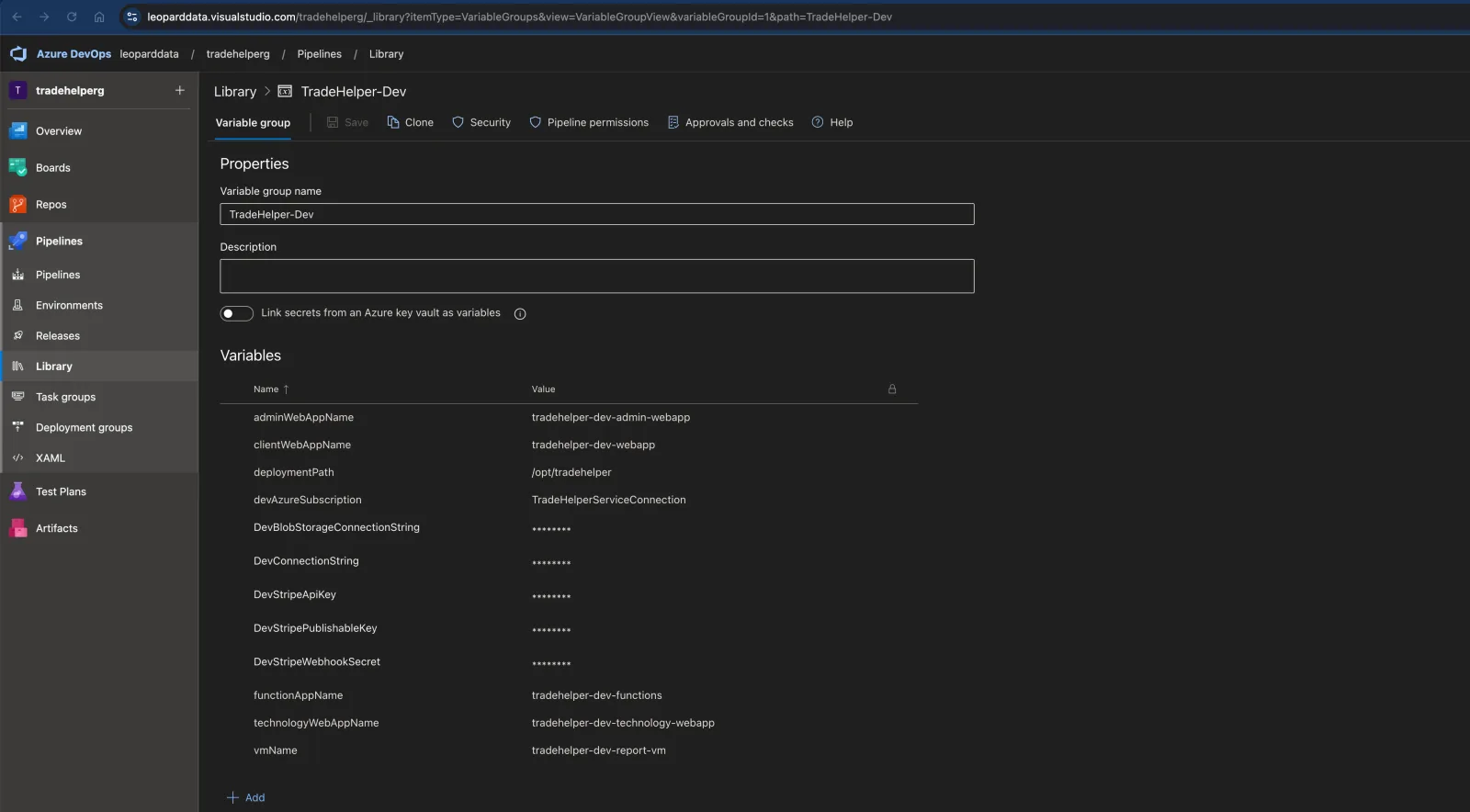Sort variables by Name column header
This screenshot has width=1470, height=812.
(x=271, y=389)
